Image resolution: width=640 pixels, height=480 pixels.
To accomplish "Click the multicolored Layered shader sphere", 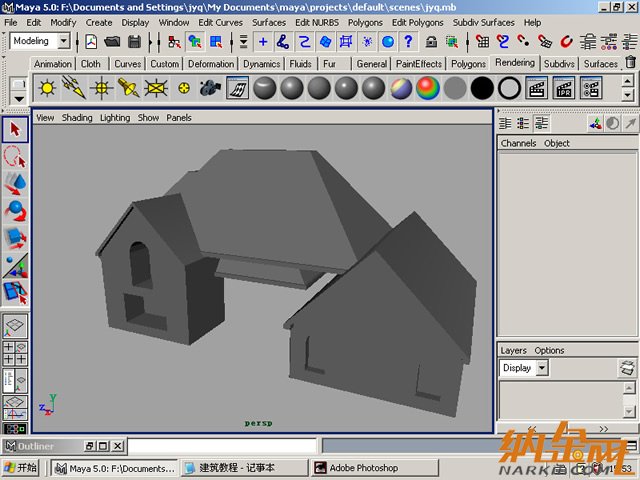I will [x=401, y=88].
